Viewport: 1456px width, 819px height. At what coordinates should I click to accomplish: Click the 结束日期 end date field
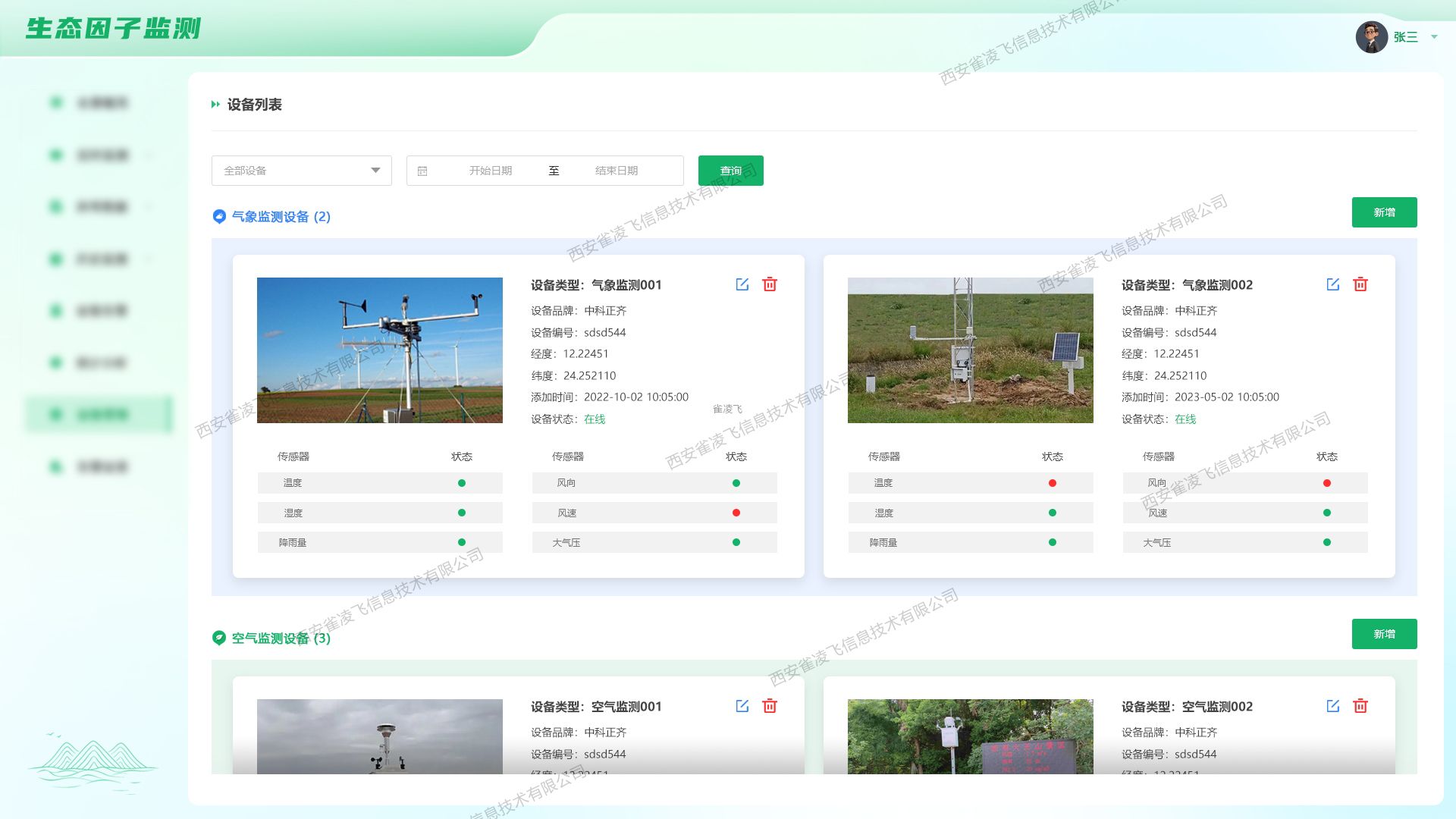click(x=616, y=171)
